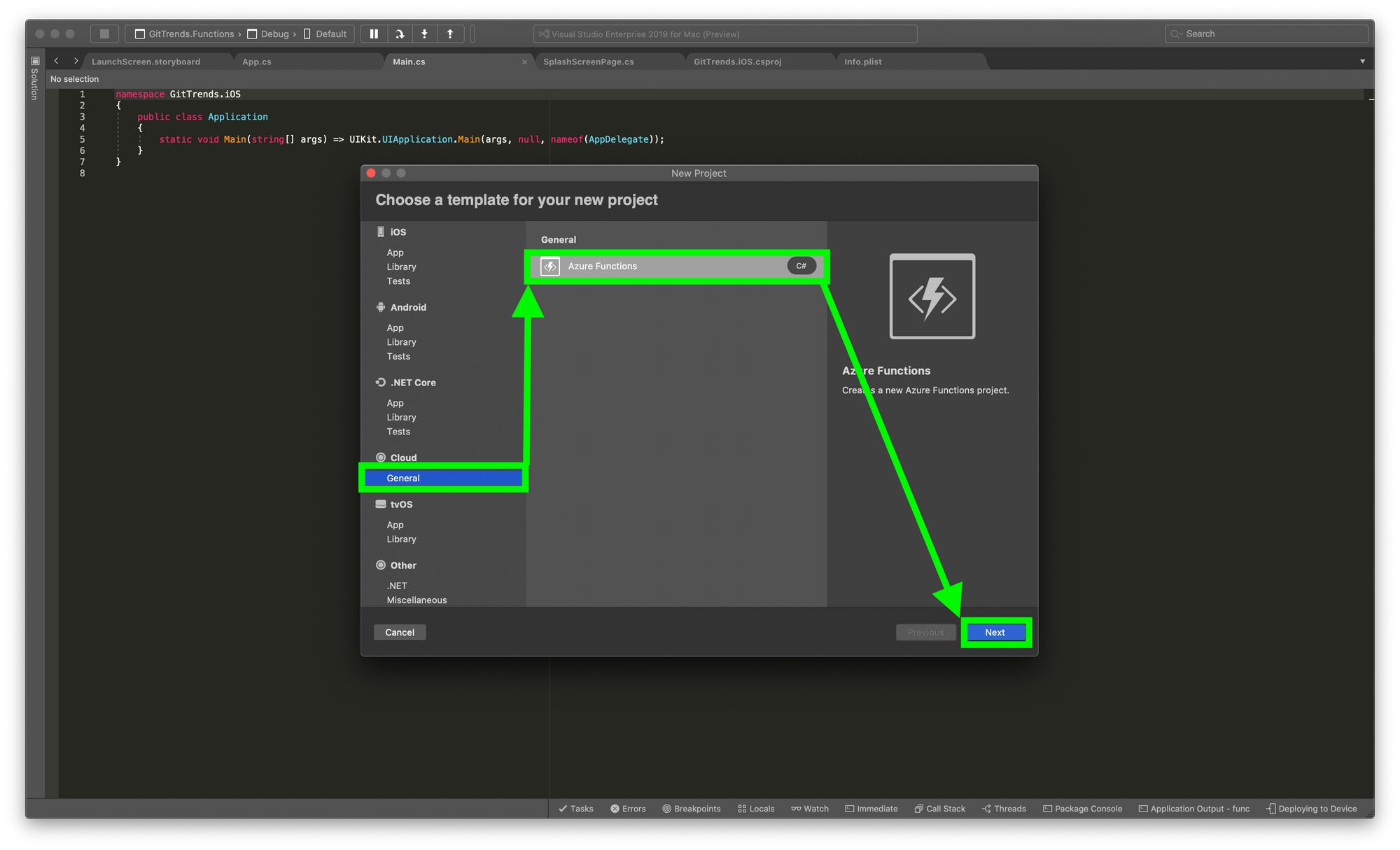Select the Azure Functions template icon
The image size is (1400, 850).
tap(550, 267)
